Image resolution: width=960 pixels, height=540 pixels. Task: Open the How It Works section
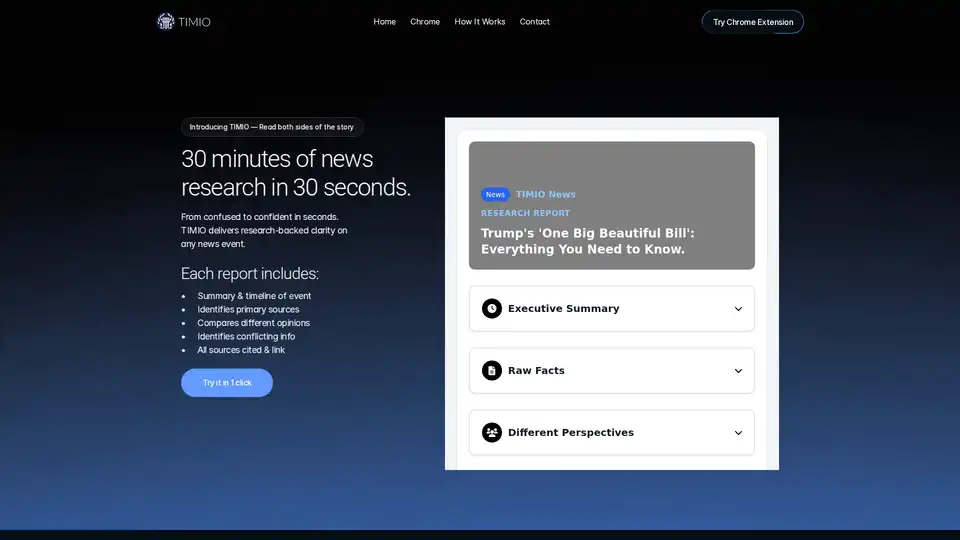480,22
